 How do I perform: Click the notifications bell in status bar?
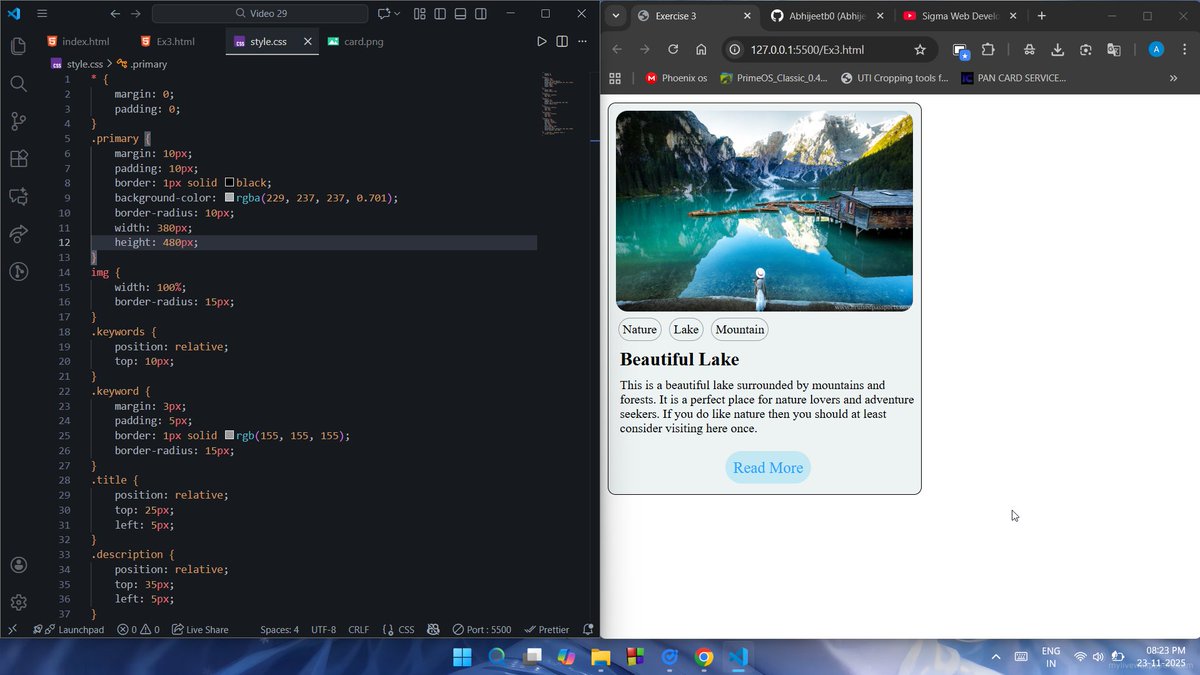(589, 629)
